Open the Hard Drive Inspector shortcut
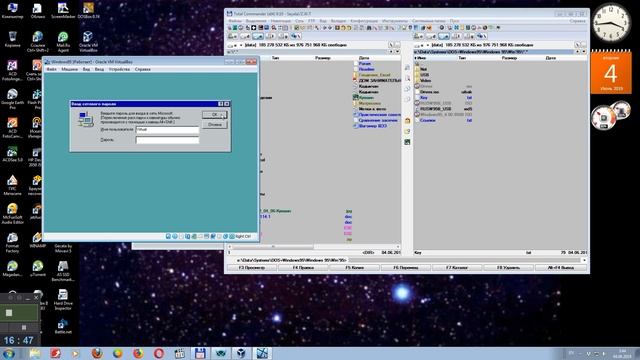 [x=63, y=300]
